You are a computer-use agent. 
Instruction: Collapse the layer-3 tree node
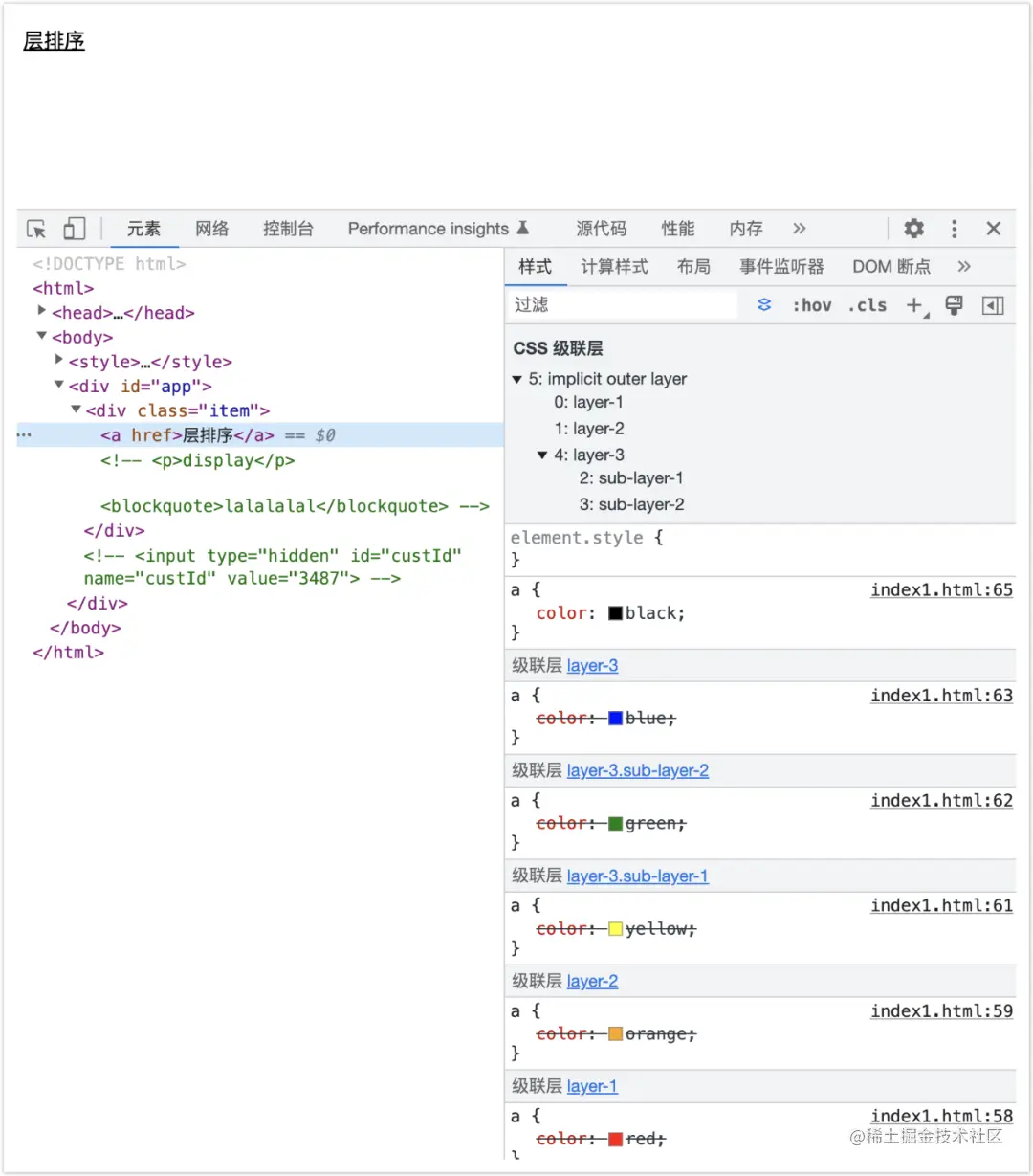[x=542, y=455]
